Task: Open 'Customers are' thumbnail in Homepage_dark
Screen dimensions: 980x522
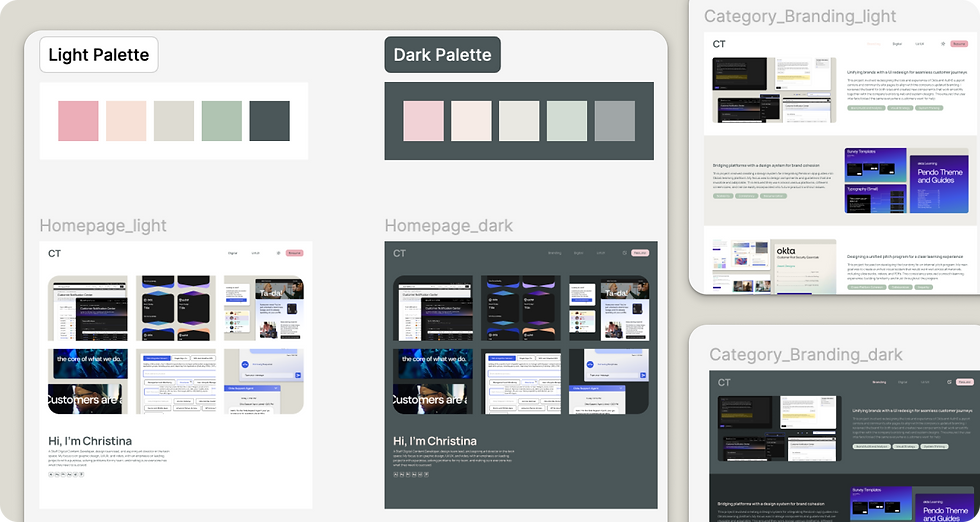Action: coord(432,381)
